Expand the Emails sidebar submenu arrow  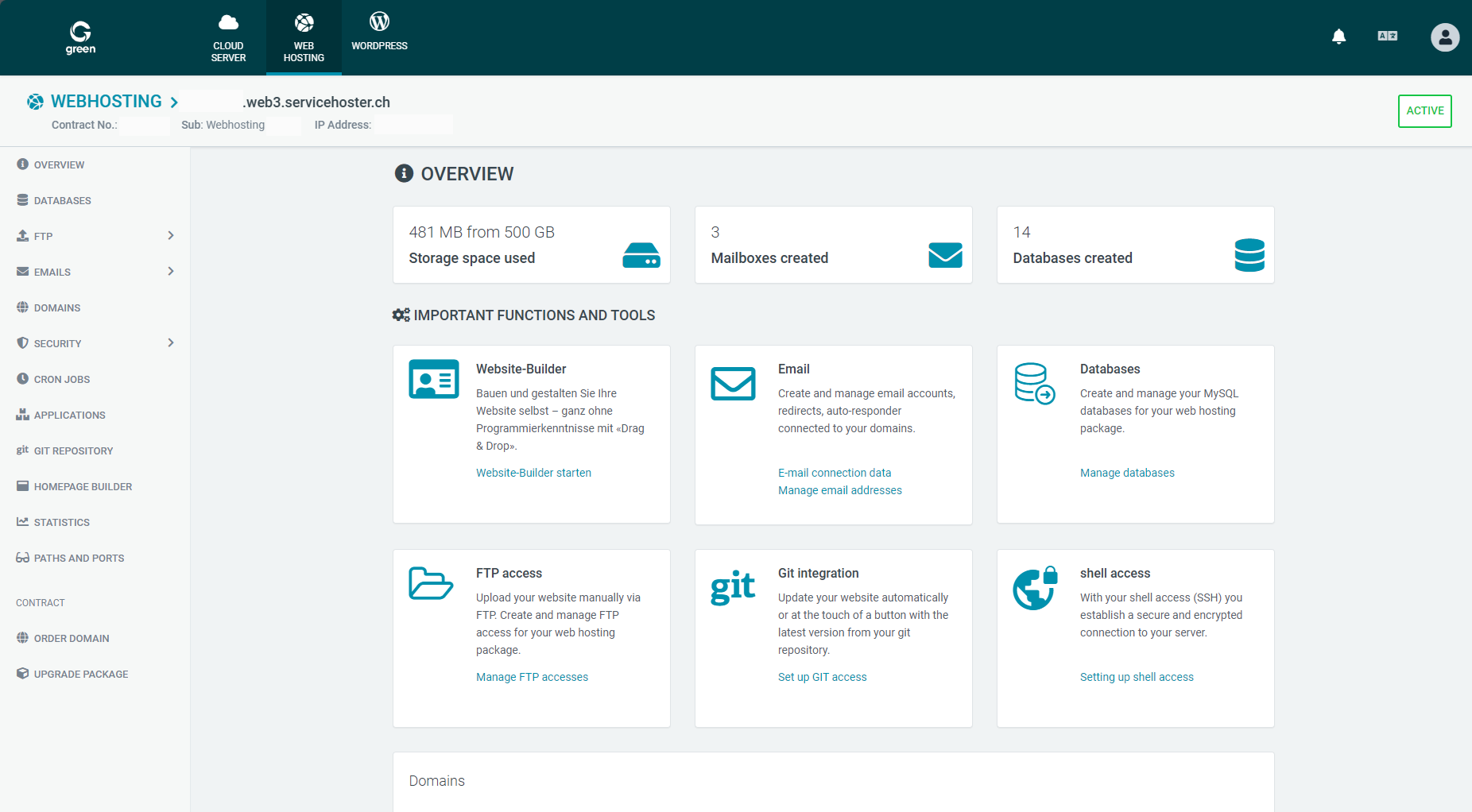[x=171, y=272]
